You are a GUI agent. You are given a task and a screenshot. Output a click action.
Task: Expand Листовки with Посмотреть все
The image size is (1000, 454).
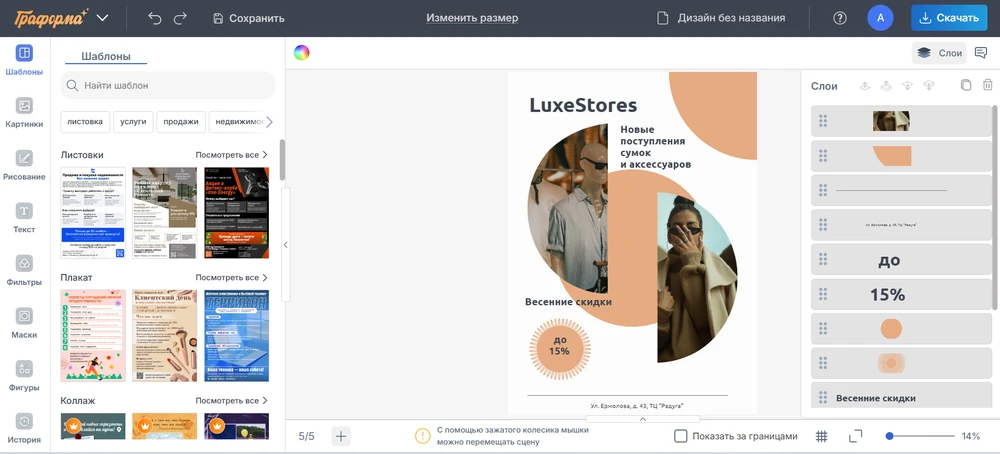click(231, 155)
